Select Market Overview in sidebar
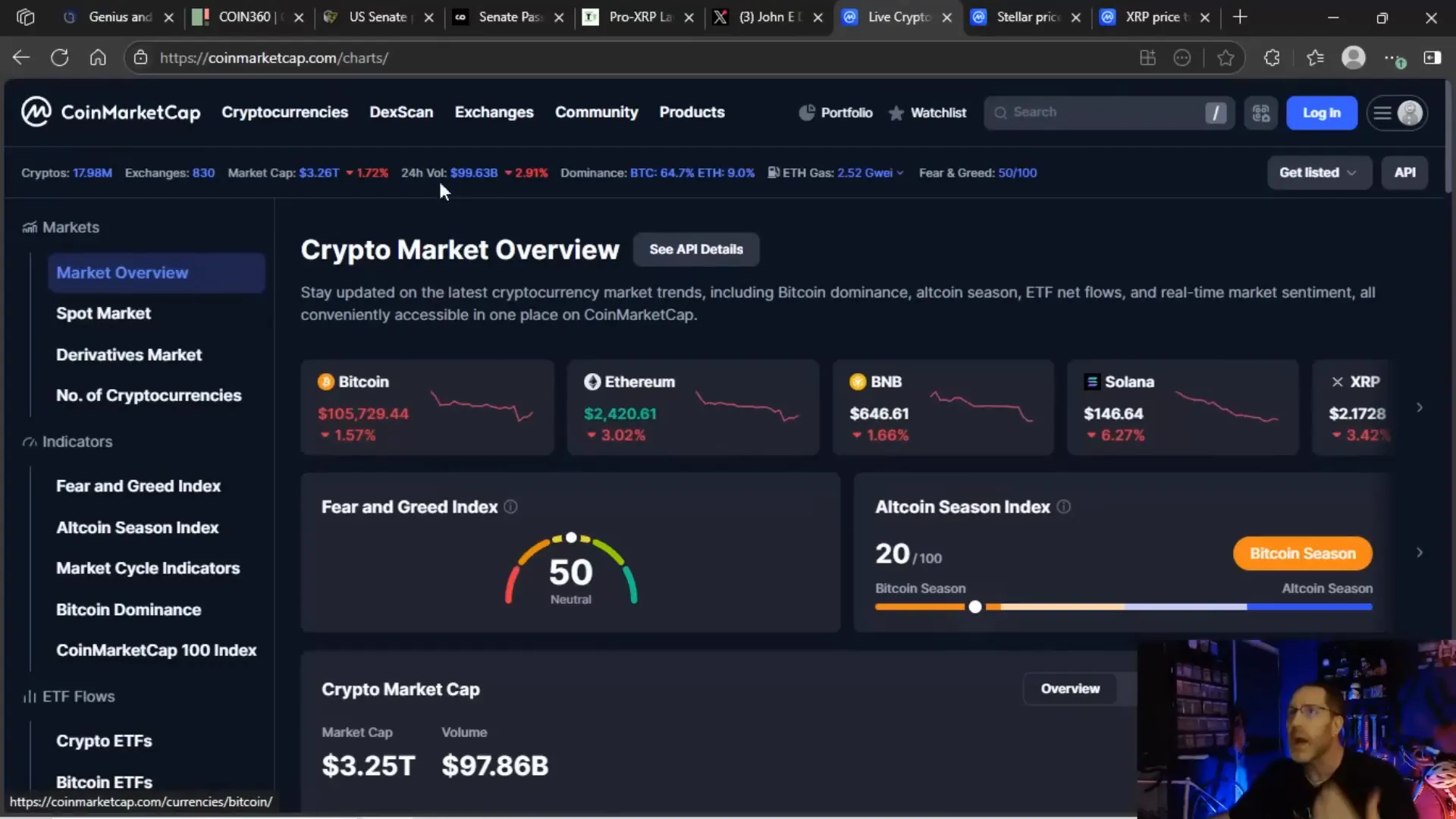1456x819 pixels. coord(156,273)
